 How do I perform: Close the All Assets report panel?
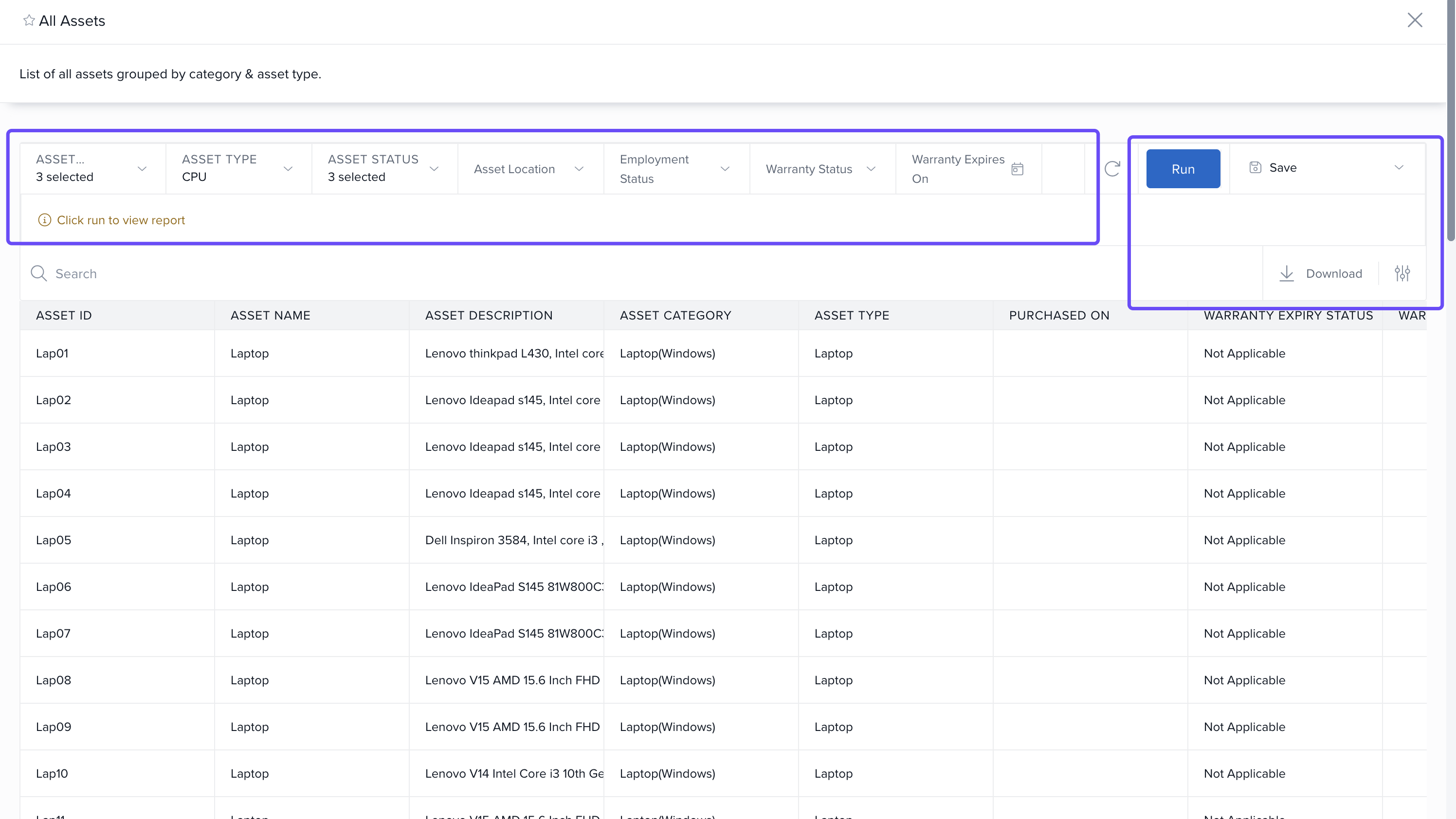[x=1414, y=20]
